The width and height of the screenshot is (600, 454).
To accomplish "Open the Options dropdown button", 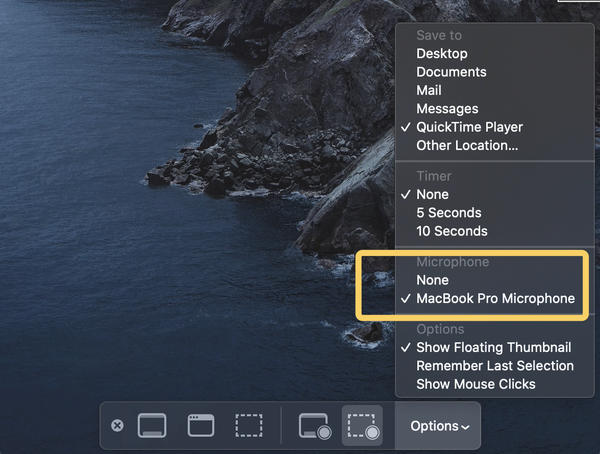I will 439,426.
